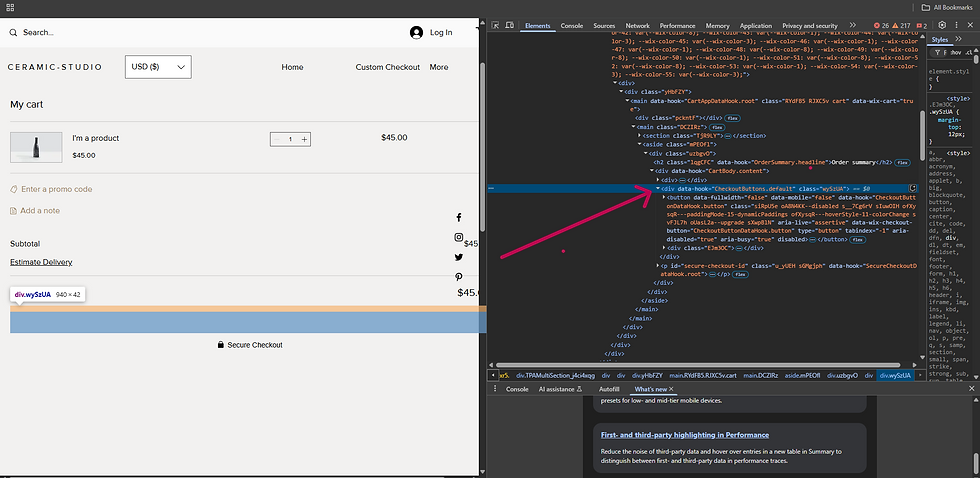The image size is (980, 478).
Task: Toggle the .cls class editor button
Action: point(969,53)
